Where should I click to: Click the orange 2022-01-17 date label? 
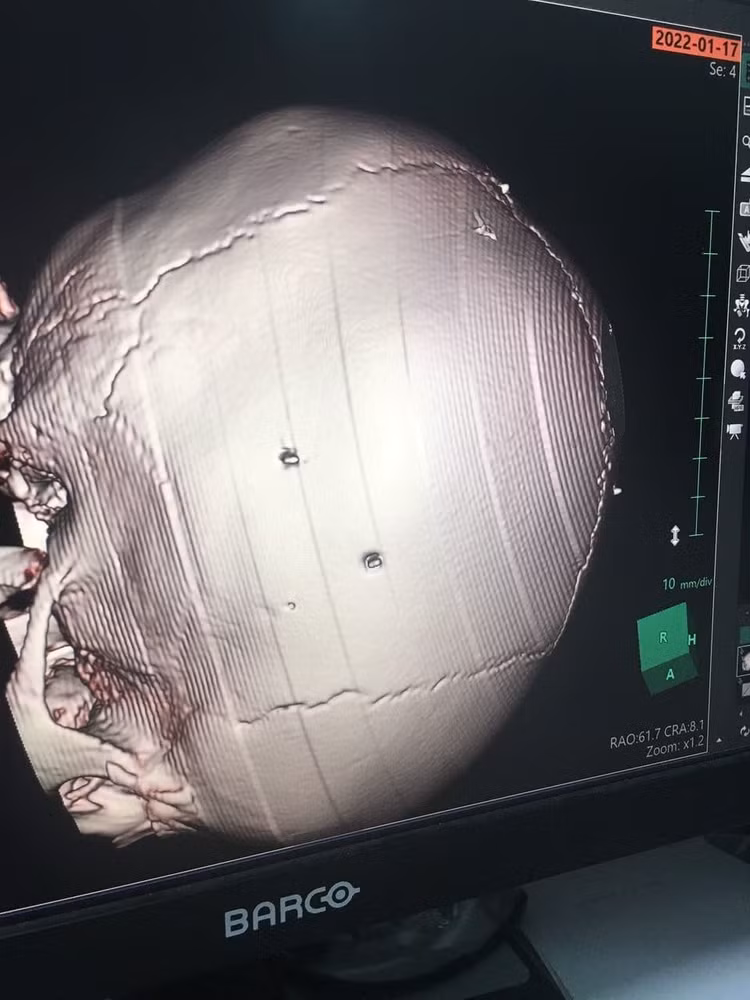tap(696, 44)
